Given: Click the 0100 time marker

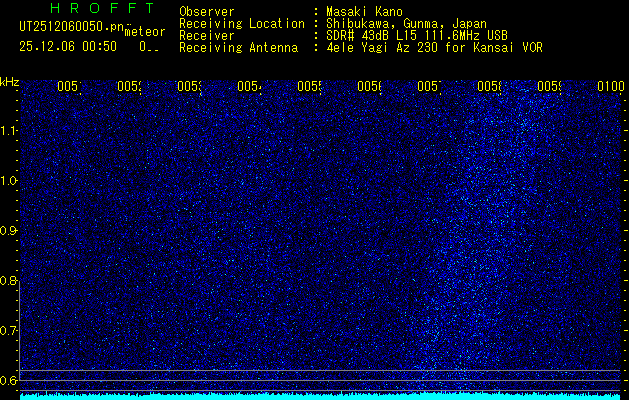Looking at the screenshot, I should [611, 86].
